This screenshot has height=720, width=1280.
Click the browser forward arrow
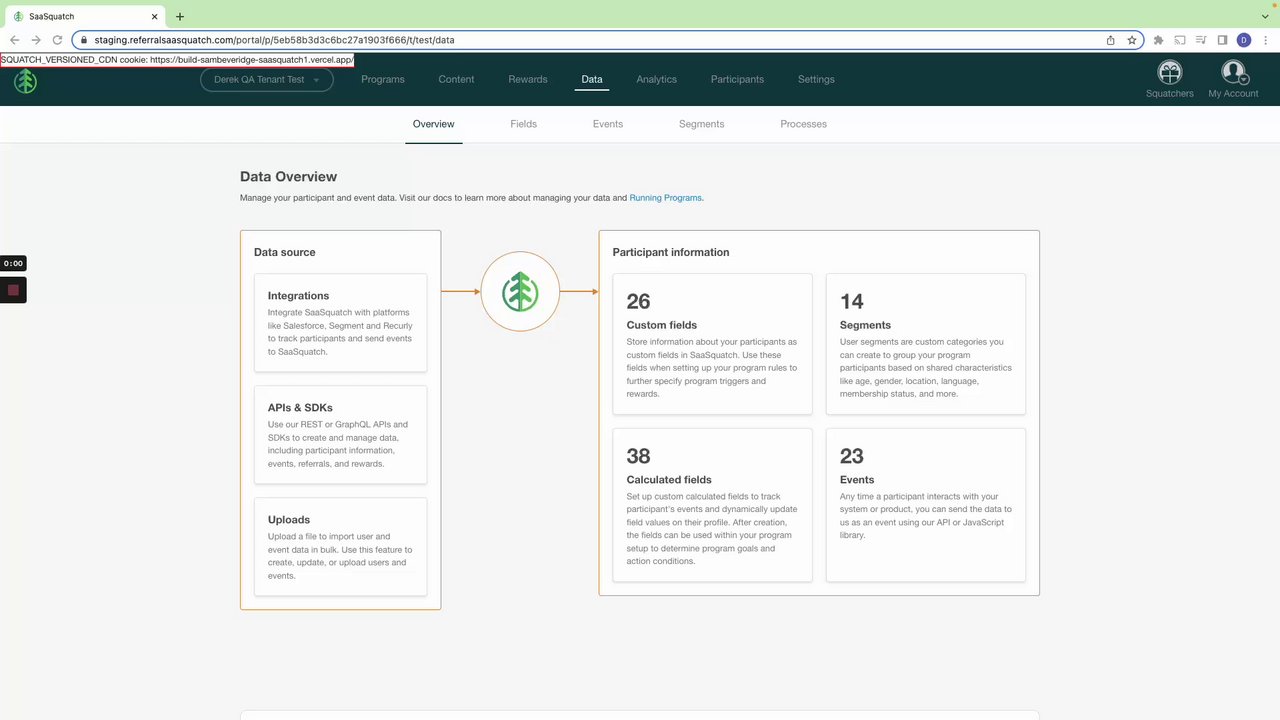(x=36, y=40)
